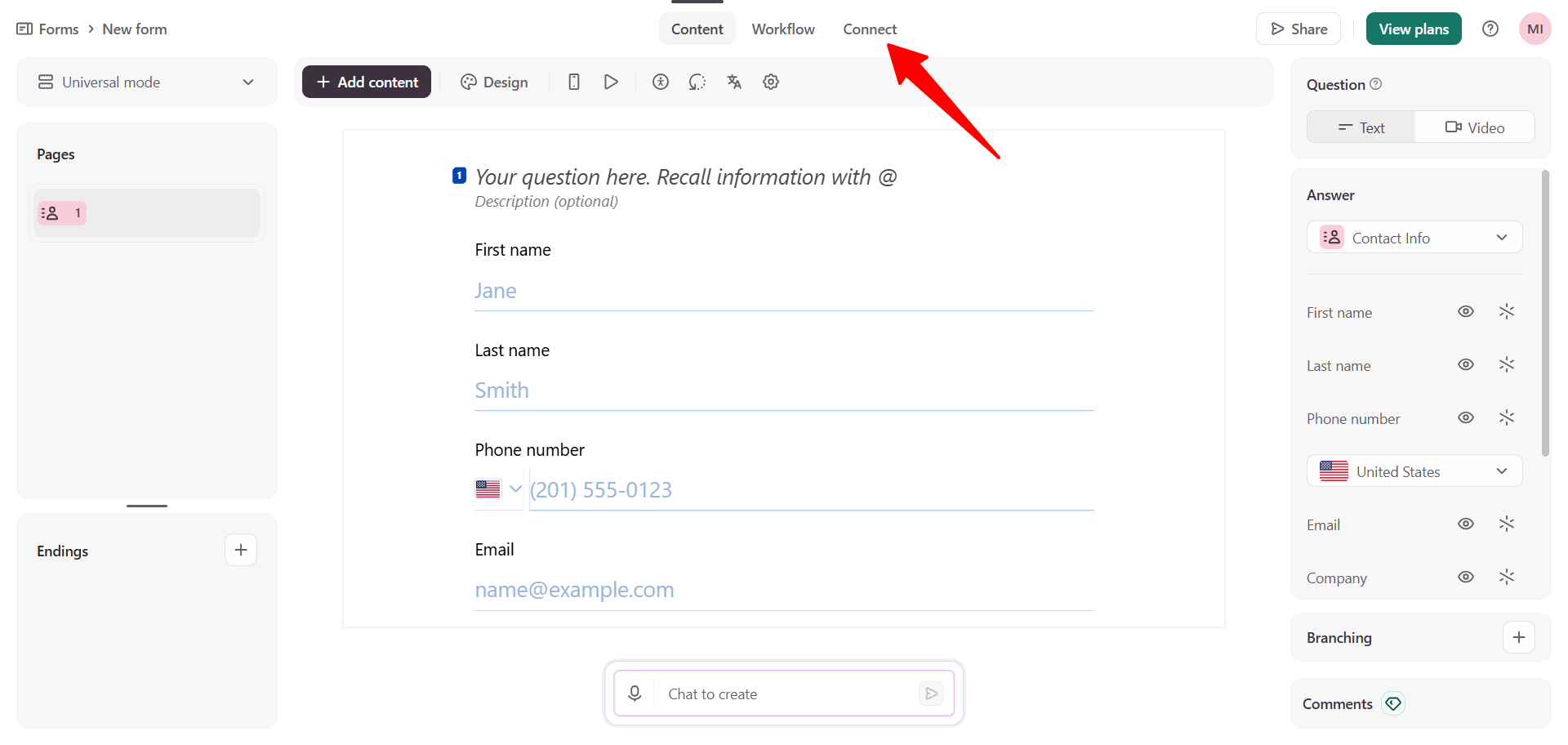
Task: Click the phone number input field
Action: coord(812,490)
